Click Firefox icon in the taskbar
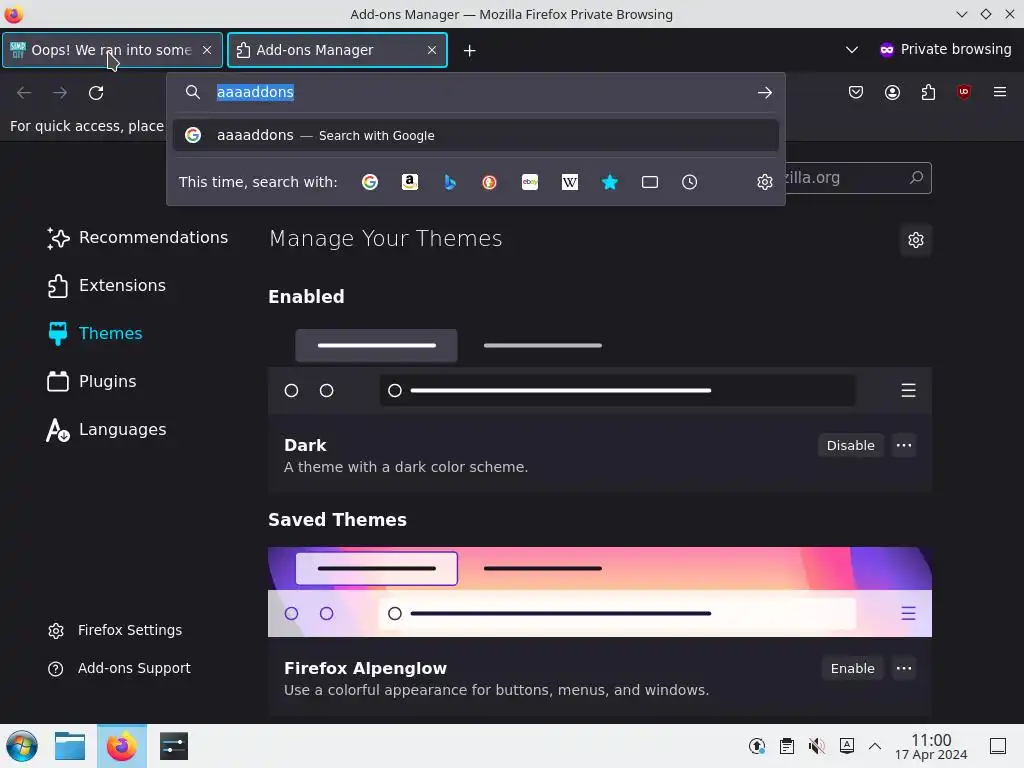This screenshot has width=1024, height=768. [x=122, y=746]
